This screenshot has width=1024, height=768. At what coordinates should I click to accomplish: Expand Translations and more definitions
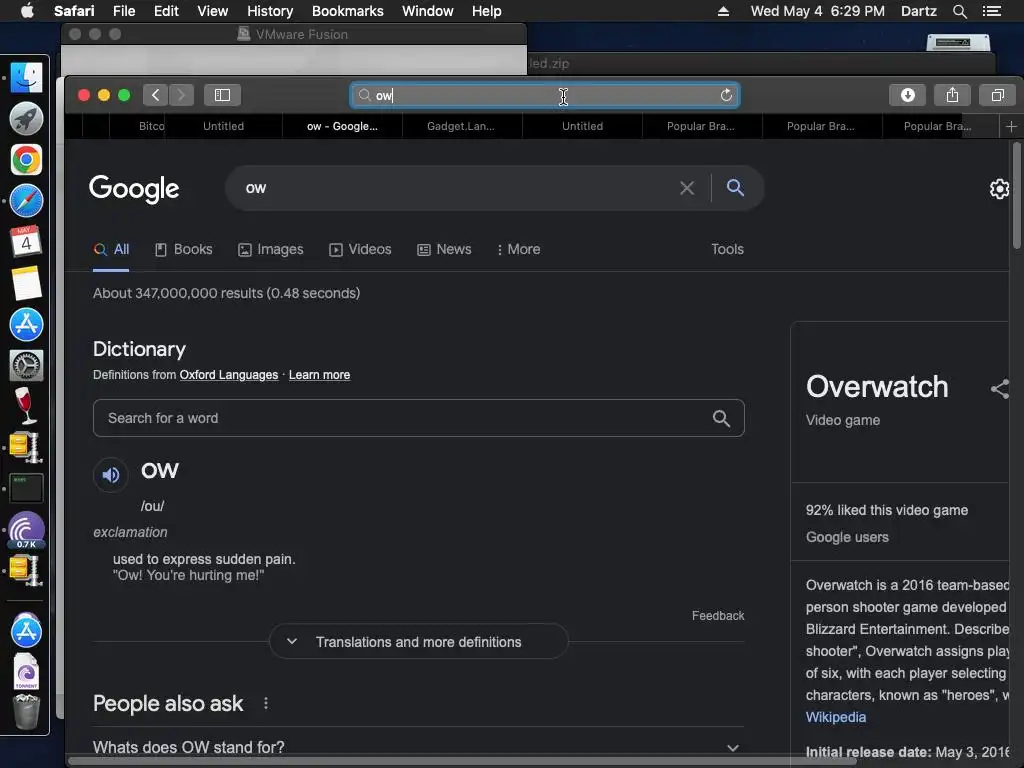[x=419, y=641]
